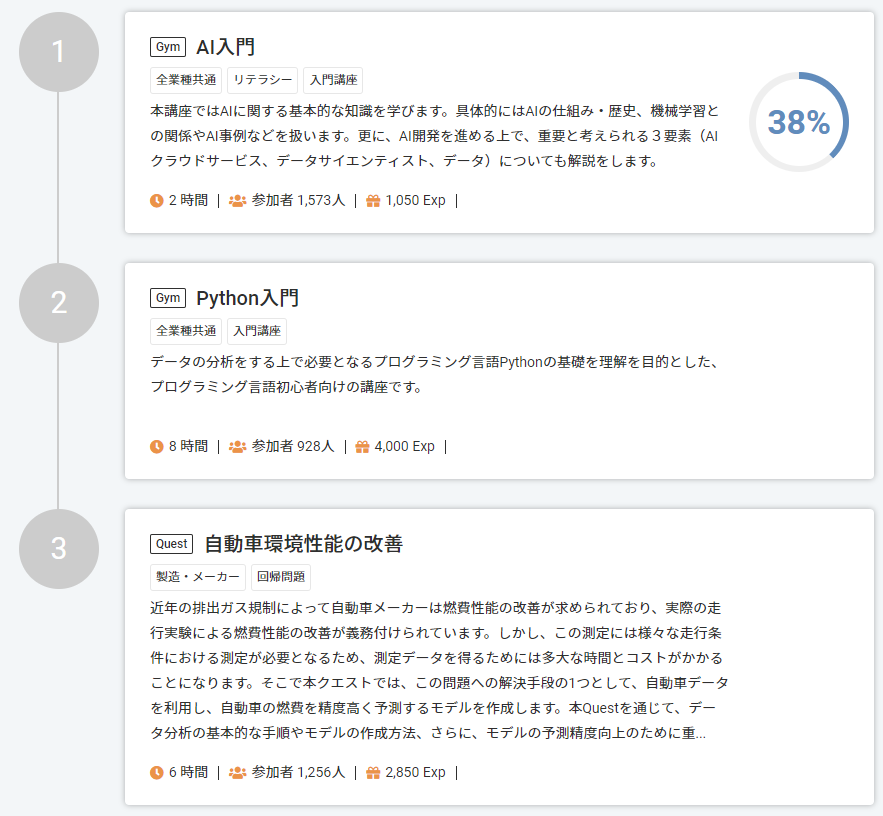This screenshot has width=883, height=816.
Task: Click the participants icon beside 参加者 1,256人
Action: (238, 773)
